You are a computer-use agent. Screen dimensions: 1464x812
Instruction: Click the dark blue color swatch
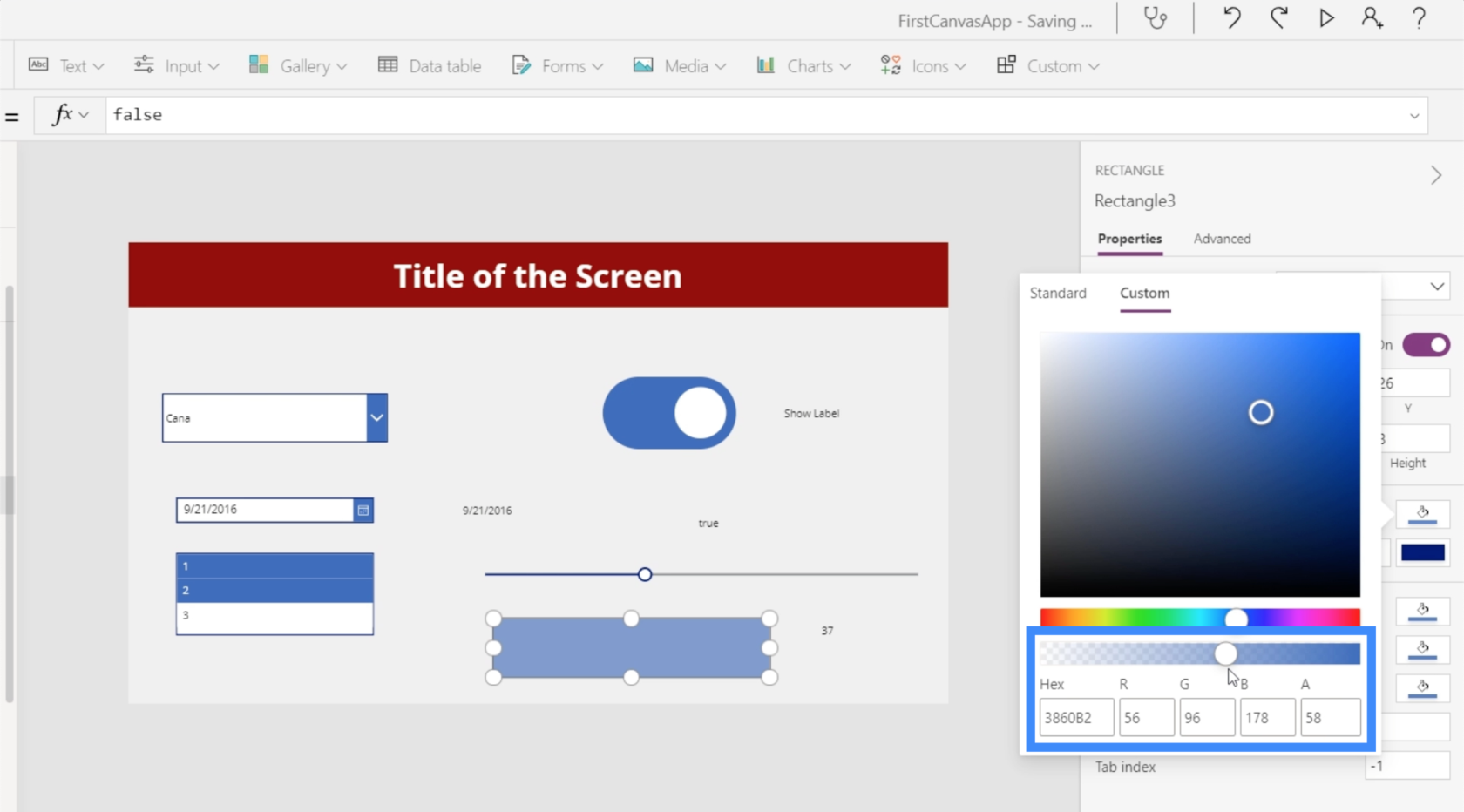pyautogui.click(x=1422, y=552)
